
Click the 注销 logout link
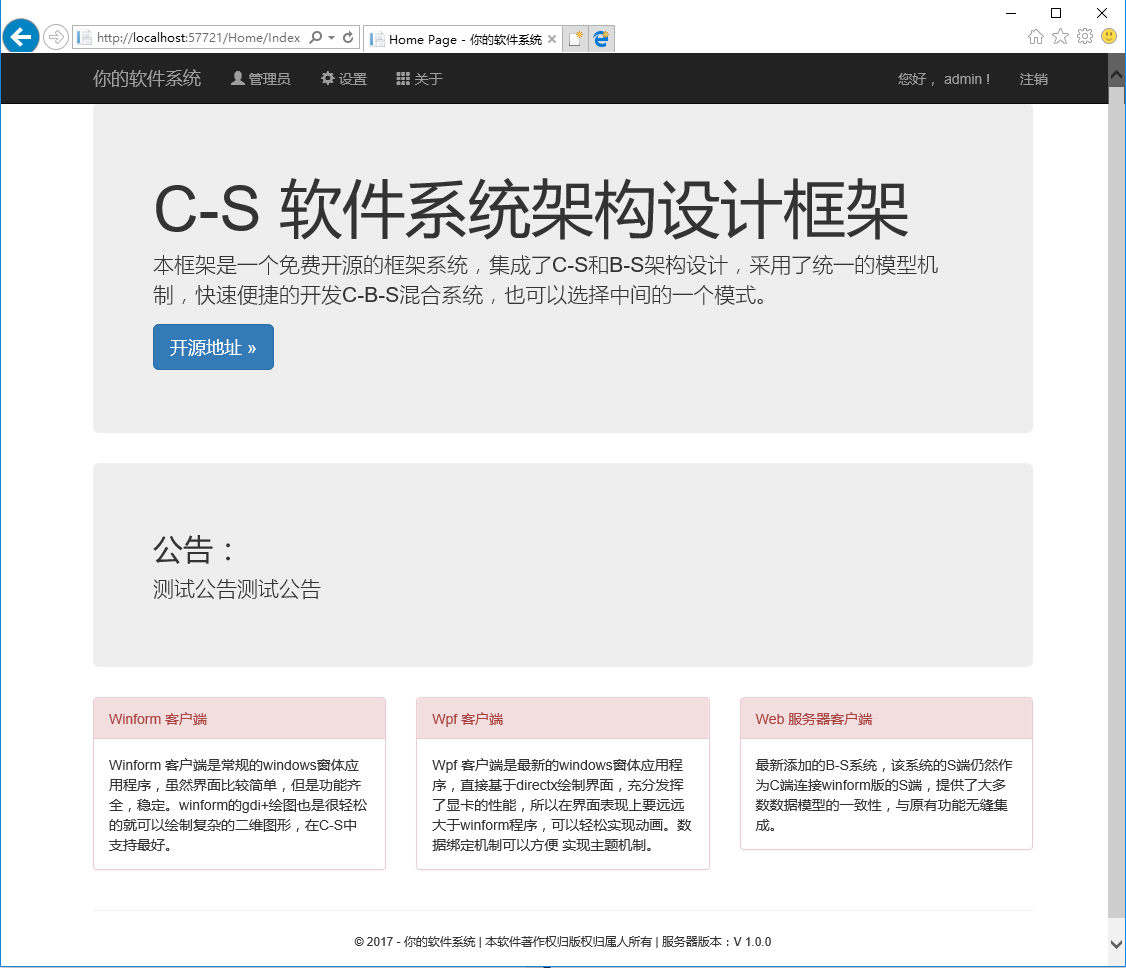pos(1033,79)
